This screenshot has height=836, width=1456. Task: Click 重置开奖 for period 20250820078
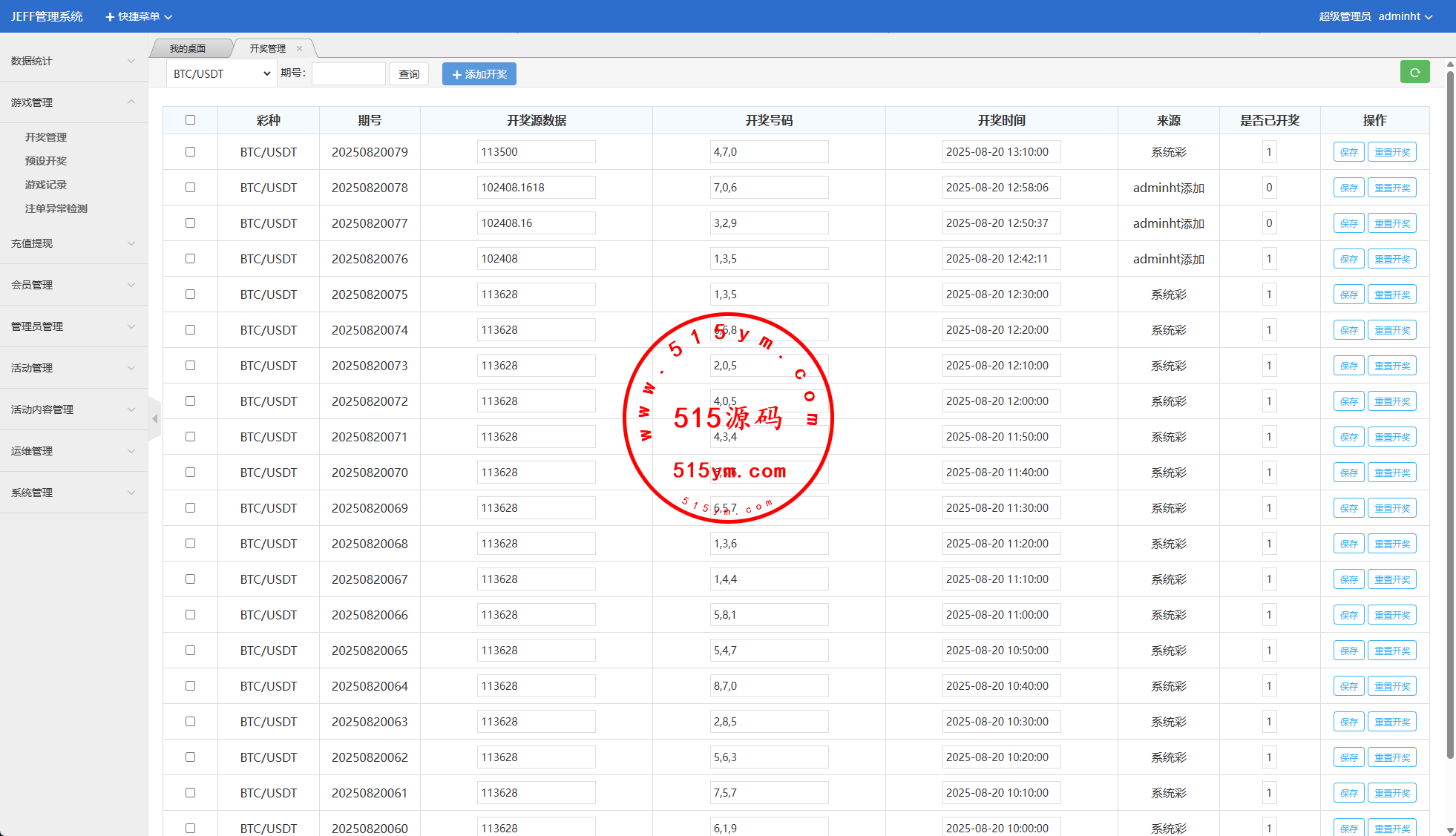[1391, 188]
